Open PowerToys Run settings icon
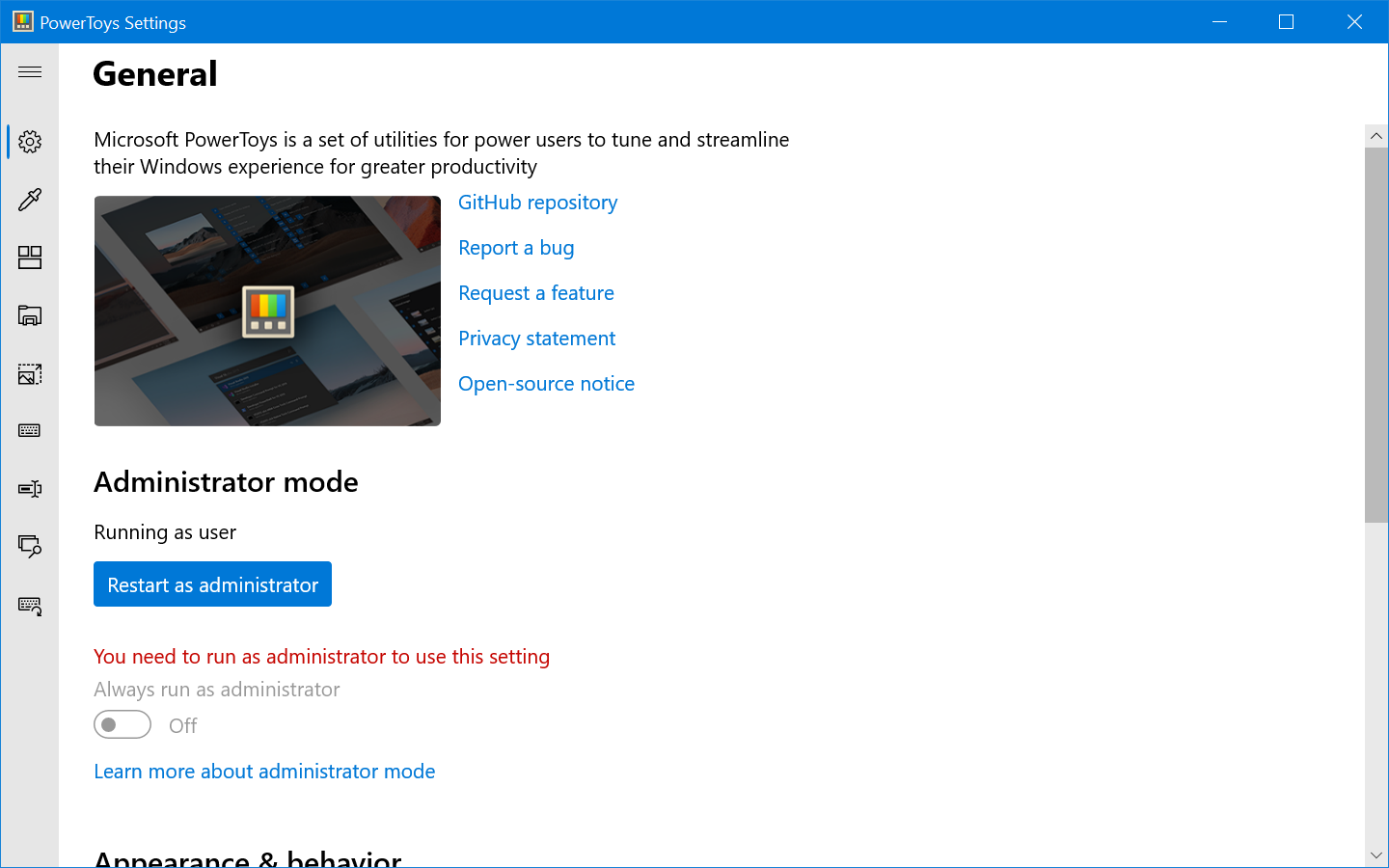 point(29,547)
